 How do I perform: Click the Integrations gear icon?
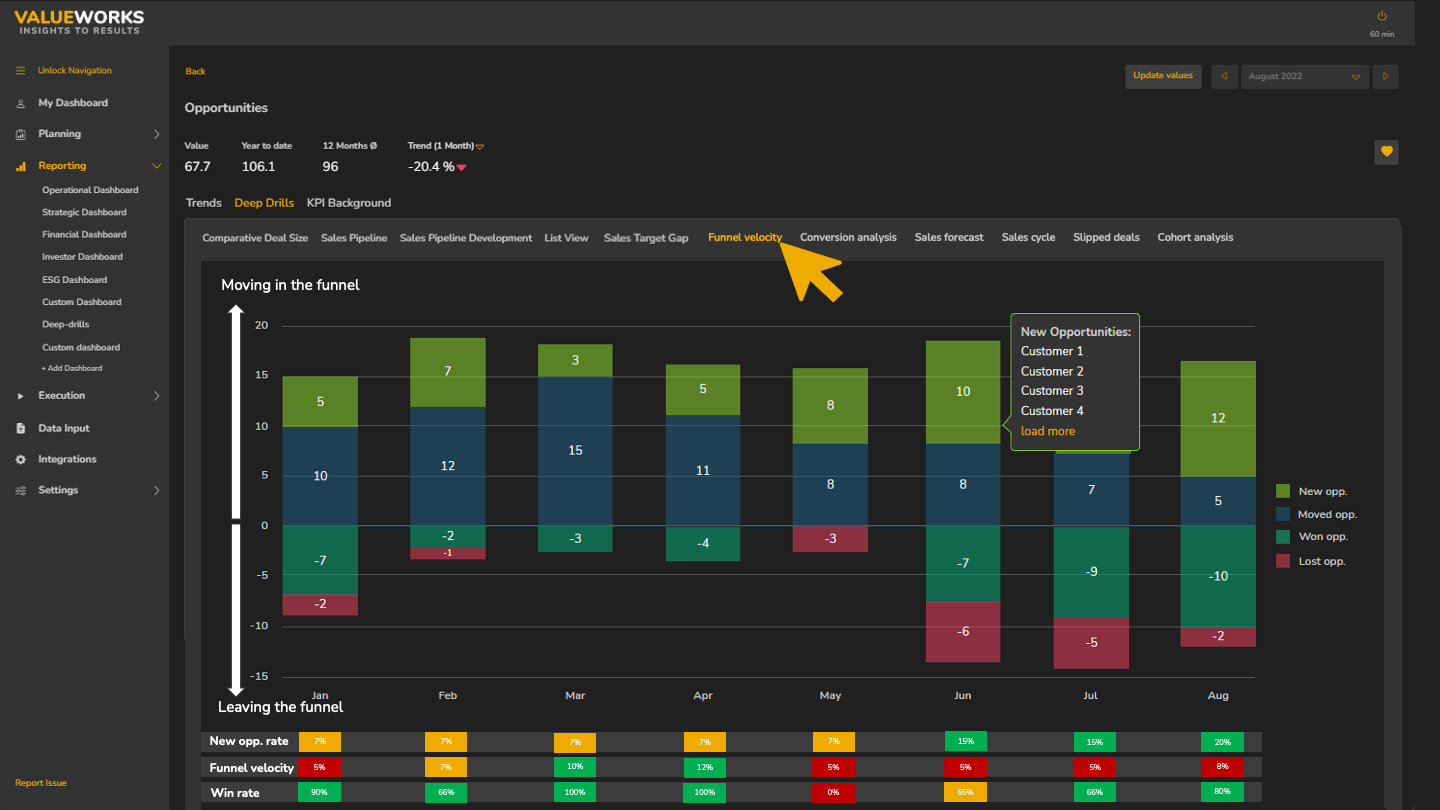21,459
